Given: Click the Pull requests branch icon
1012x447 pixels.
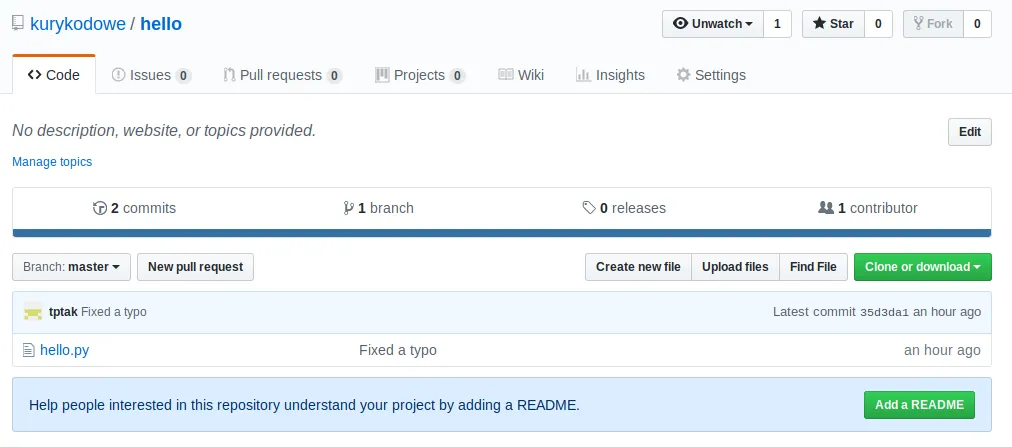Looking at the screenshot, I should point(229,75).
